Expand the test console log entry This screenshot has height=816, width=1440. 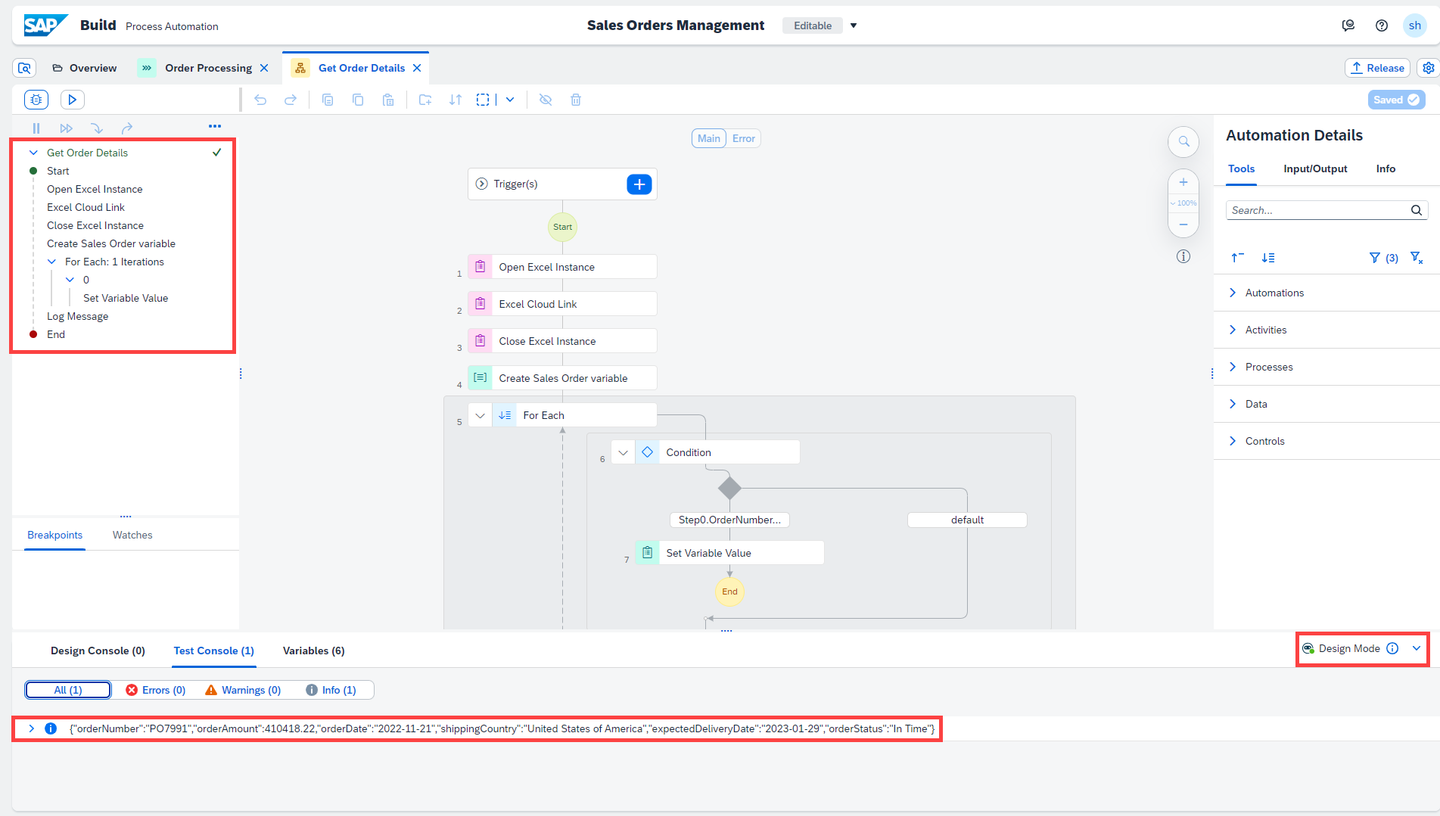32,729
